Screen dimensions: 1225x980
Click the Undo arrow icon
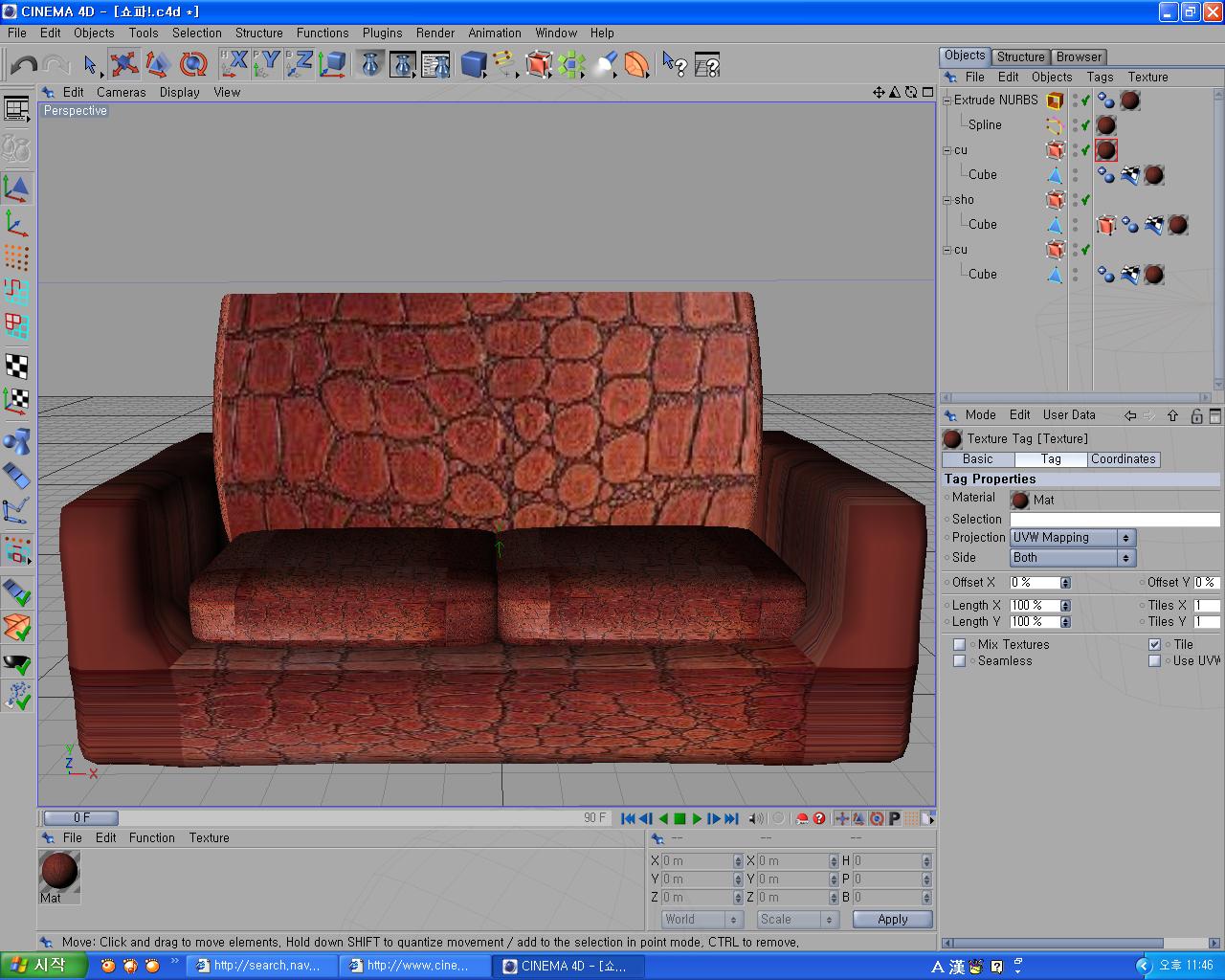tap(24, 65)
